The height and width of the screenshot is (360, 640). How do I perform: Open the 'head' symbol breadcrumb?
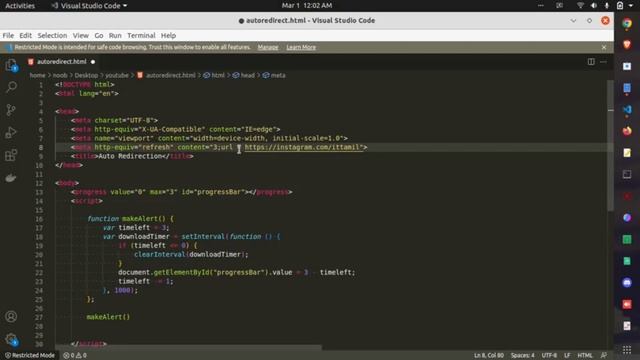tap(244, 76)
